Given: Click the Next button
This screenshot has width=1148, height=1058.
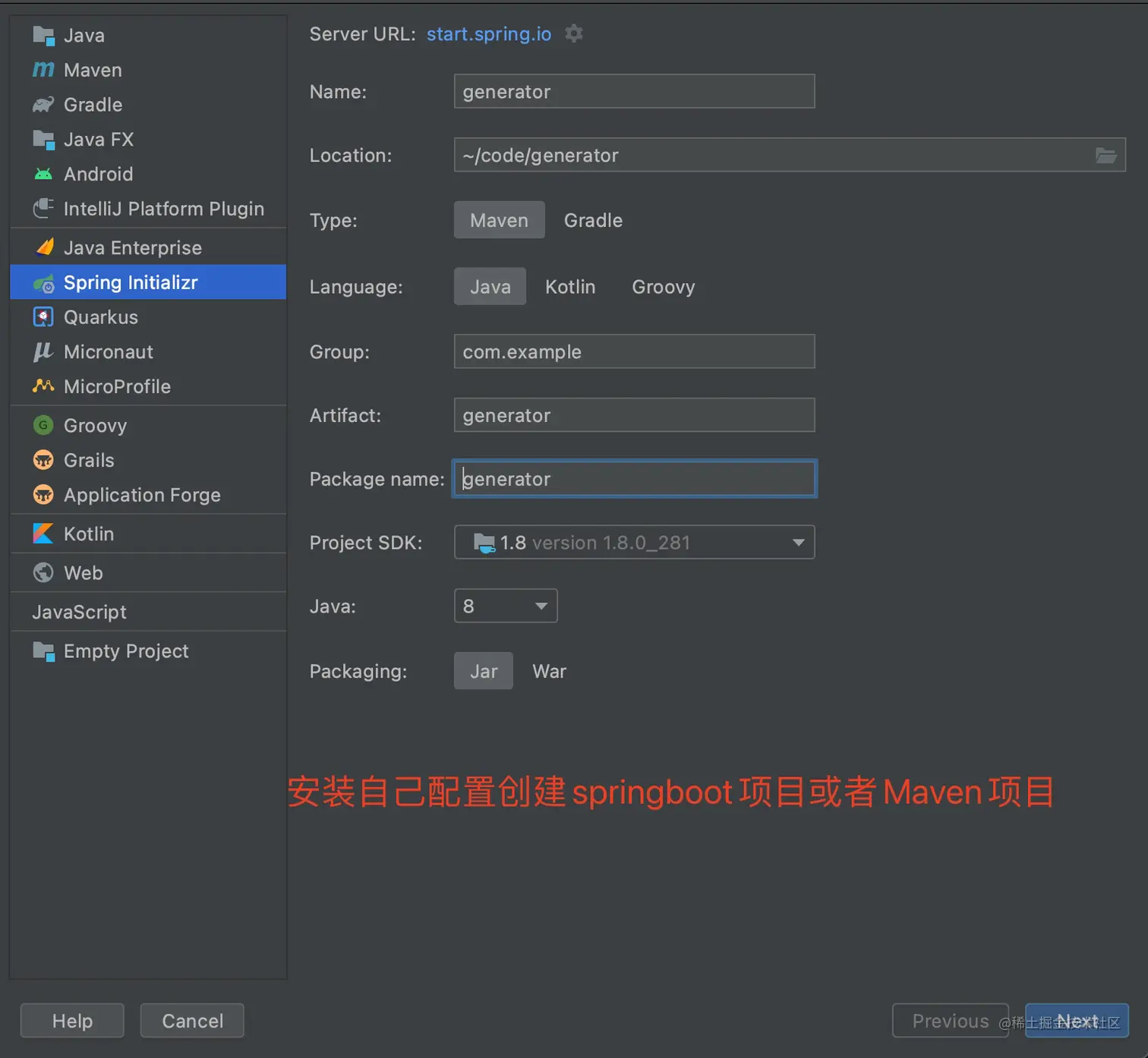Looking at the screenshot, I should click(1077, 1021).
